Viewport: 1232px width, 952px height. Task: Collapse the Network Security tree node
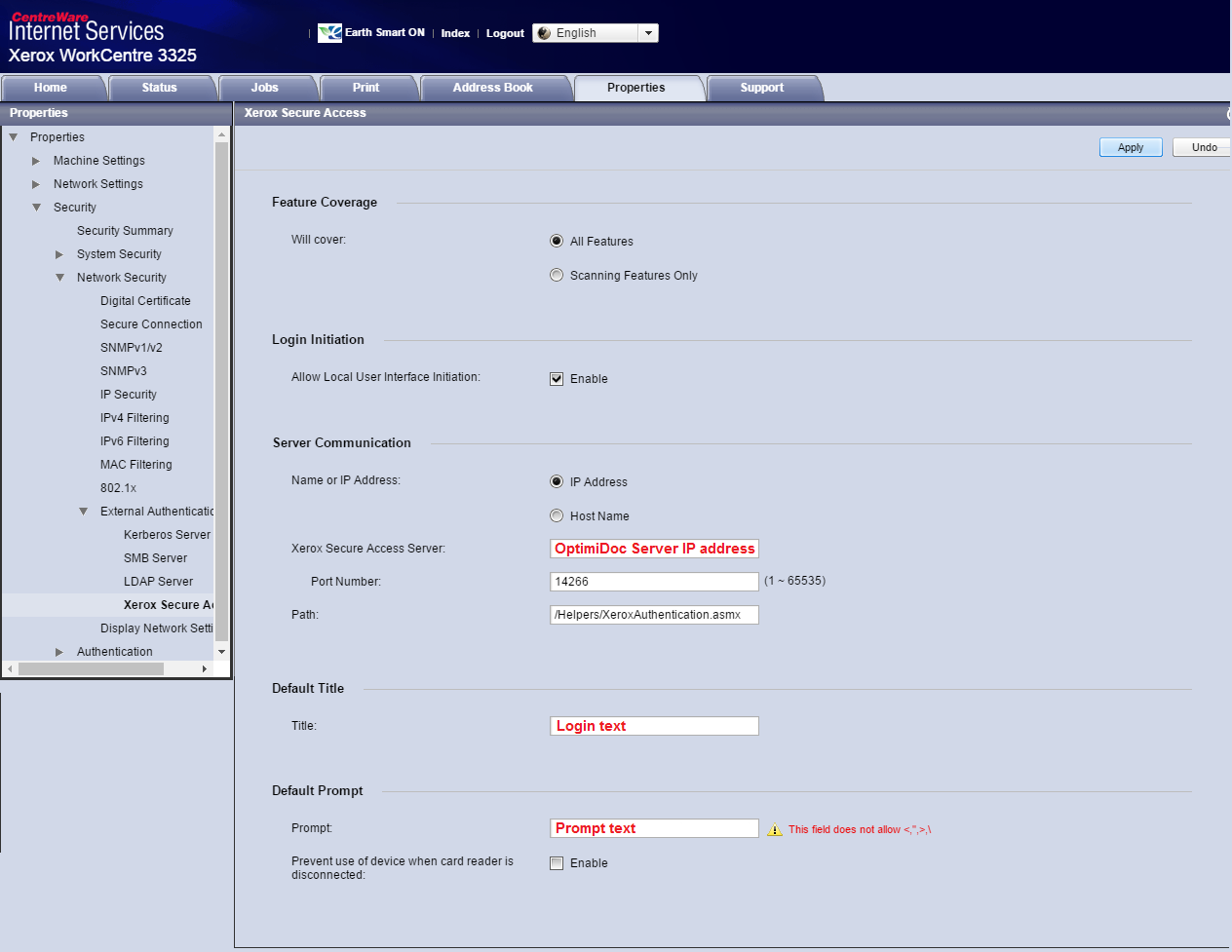(x=59, y=278)
